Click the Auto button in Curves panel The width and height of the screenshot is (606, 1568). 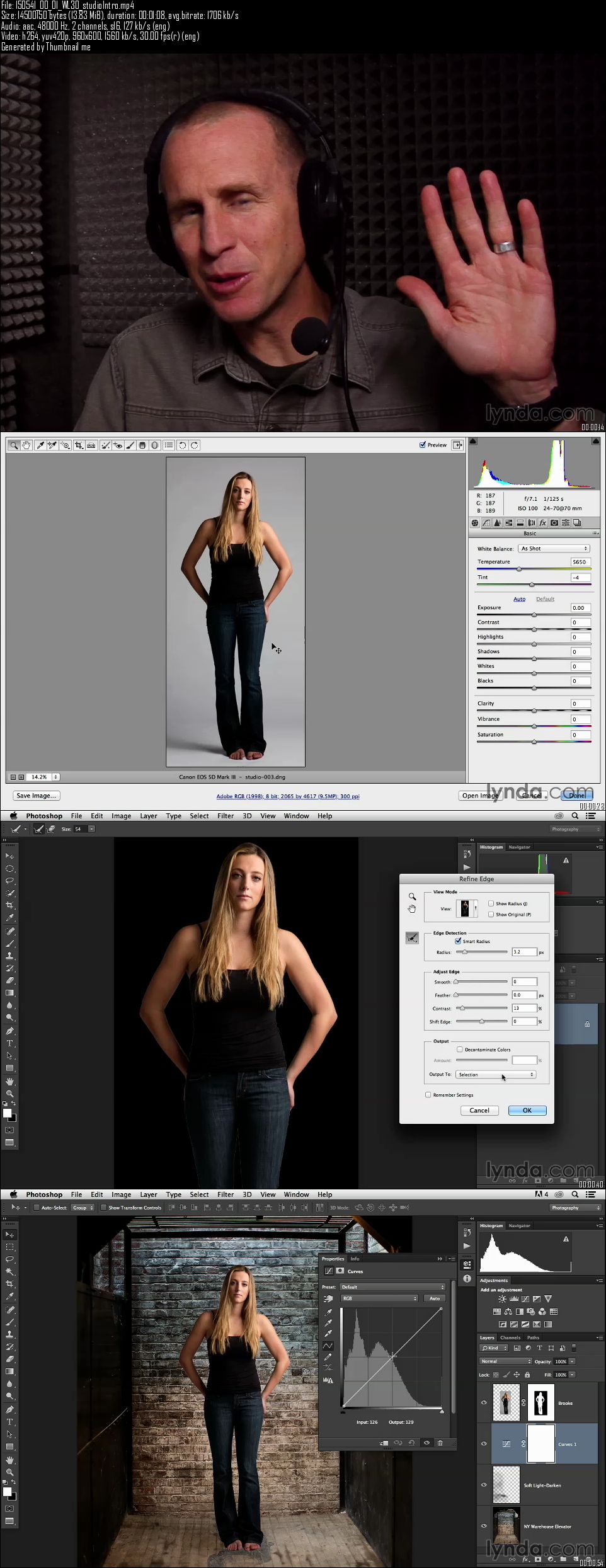click(435, 1298)
